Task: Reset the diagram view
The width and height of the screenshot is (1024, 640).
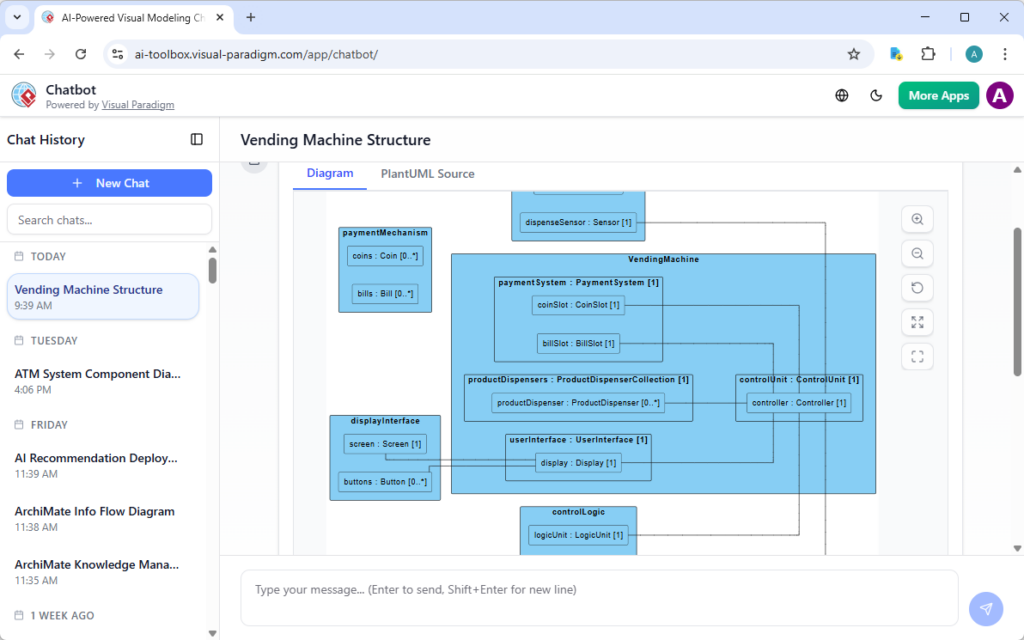Action: point(917,287)
